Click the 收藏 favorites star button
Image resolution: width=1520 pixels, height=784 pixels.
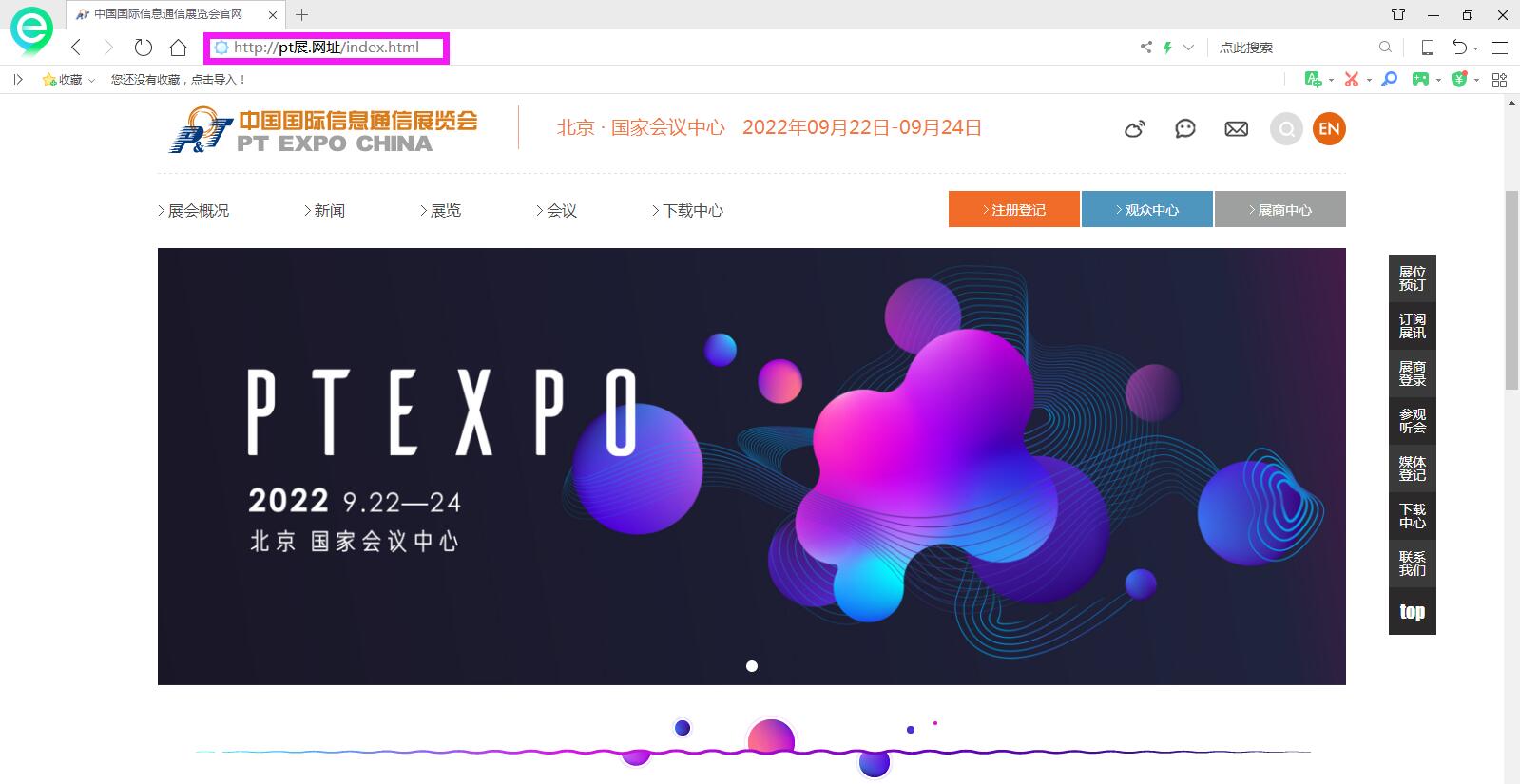coord(63,80)
